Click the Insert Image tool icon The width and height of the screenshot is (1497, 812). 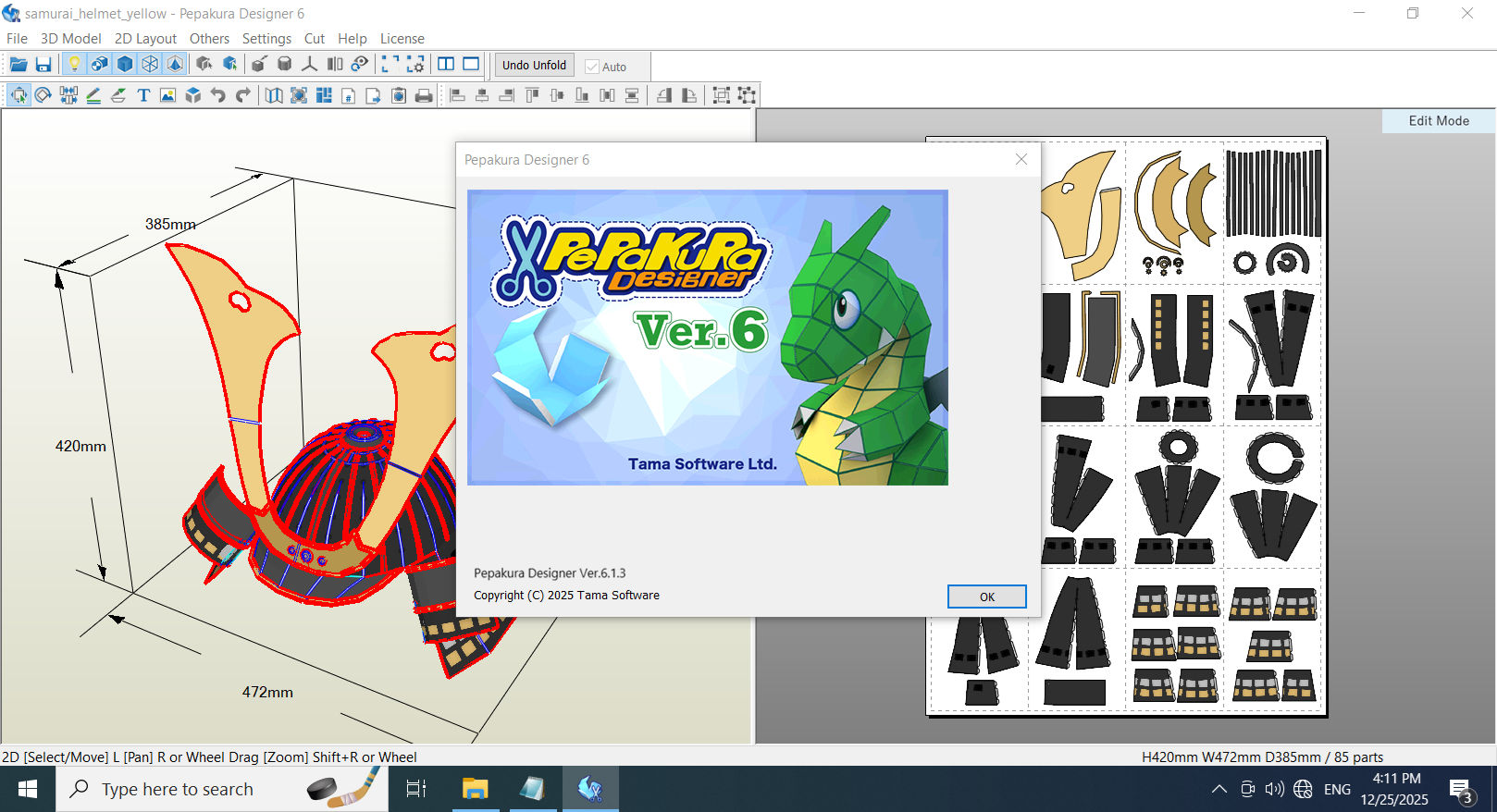pyautogui.click(x=167, y=95)
